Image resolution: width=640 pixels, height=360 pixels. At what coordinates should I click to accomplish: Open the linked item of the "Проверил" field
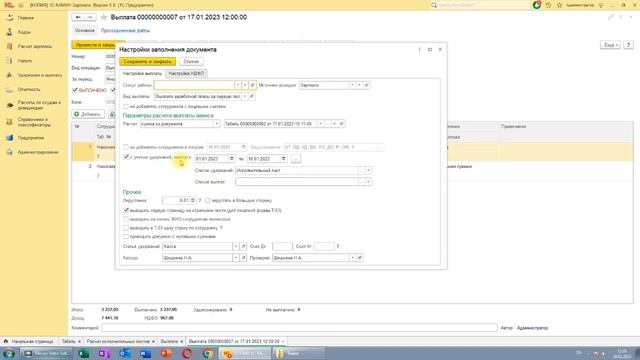tap(360, 258)
